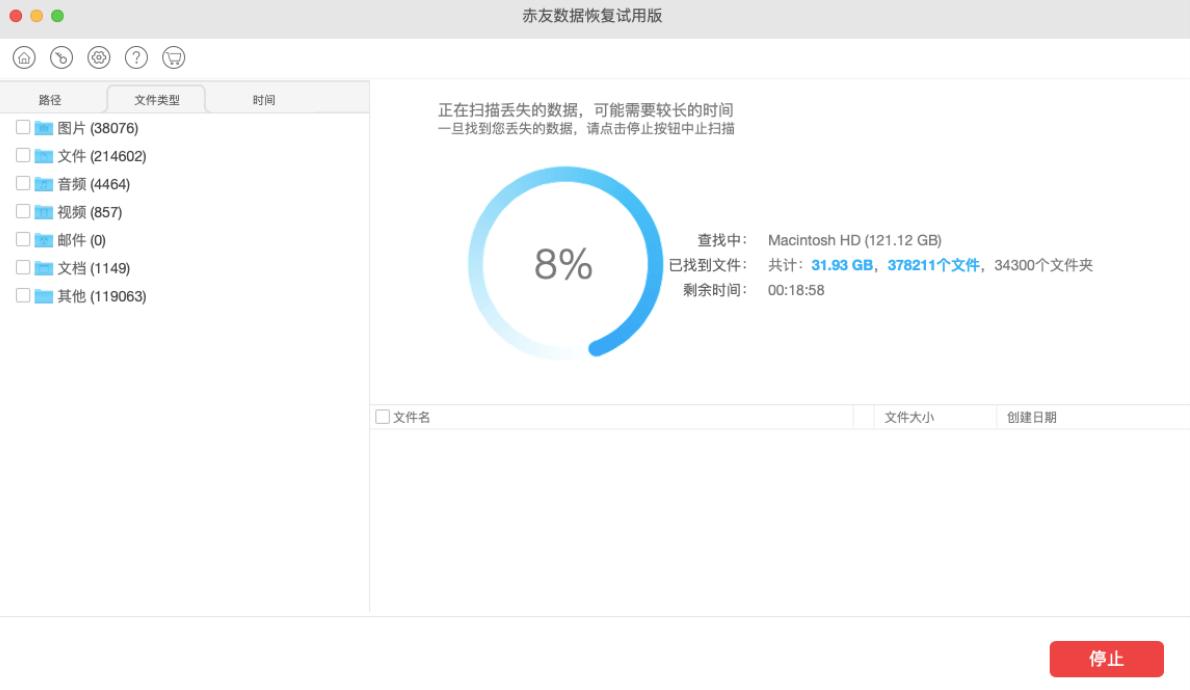Image resolution: width=1190 pixels, height=690 pixels.
Task: Select the 文档 folder icon
Action: [43, 269]
